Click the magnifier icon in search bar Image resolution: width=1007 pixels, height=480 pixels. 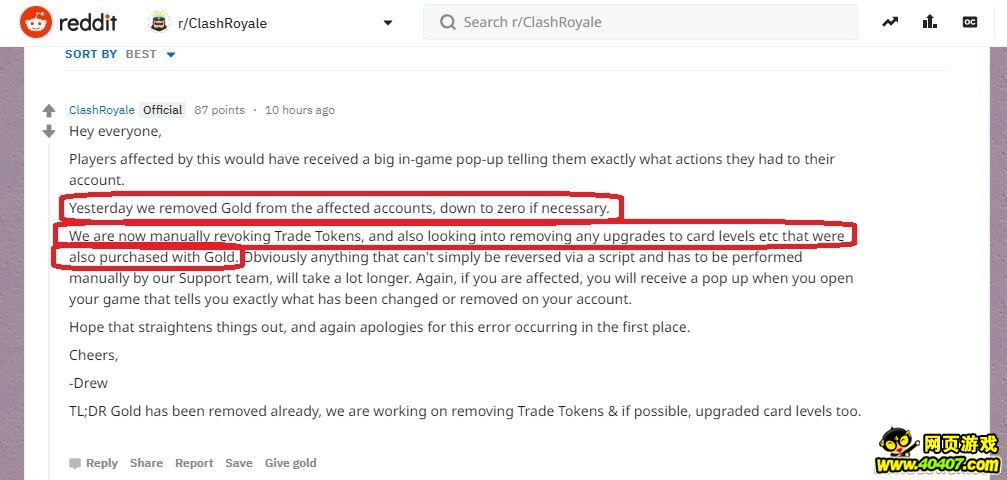(x=447, y=22)
